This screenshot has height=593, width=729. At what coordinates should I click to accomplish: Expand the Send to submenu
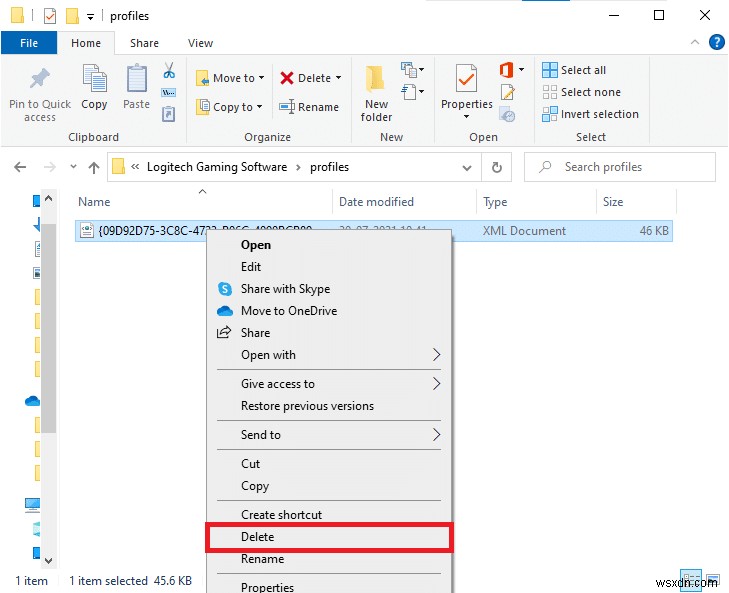coord(329,435)
